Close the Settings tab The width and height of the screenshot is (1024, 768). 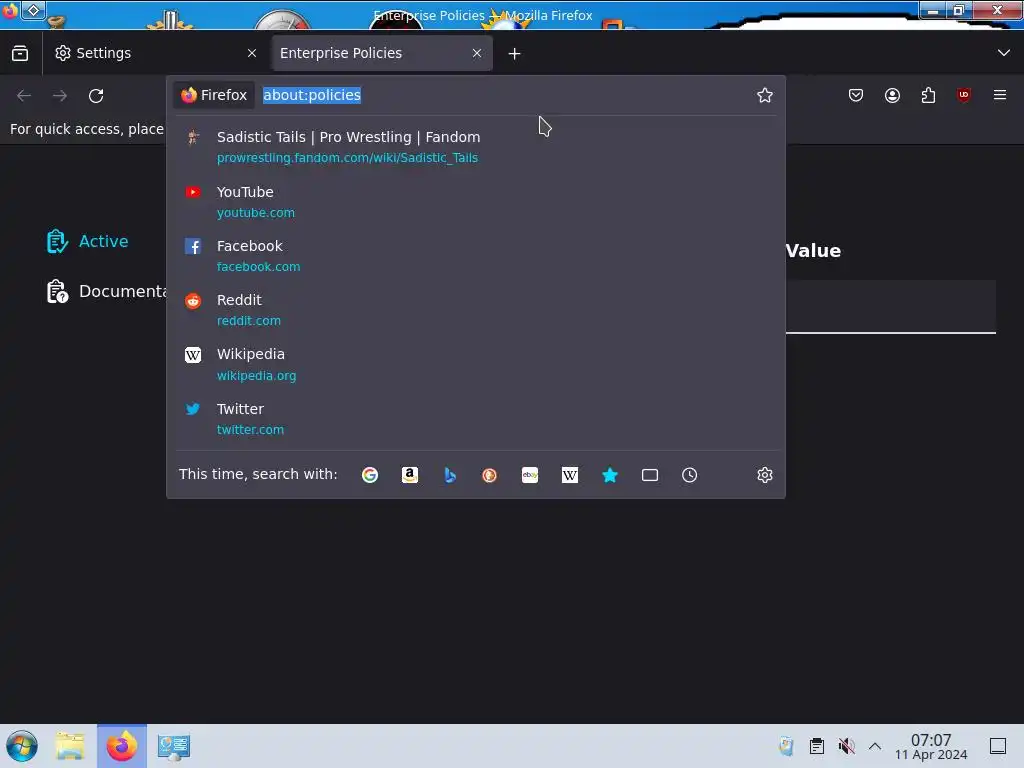click(x=252, y=53)
